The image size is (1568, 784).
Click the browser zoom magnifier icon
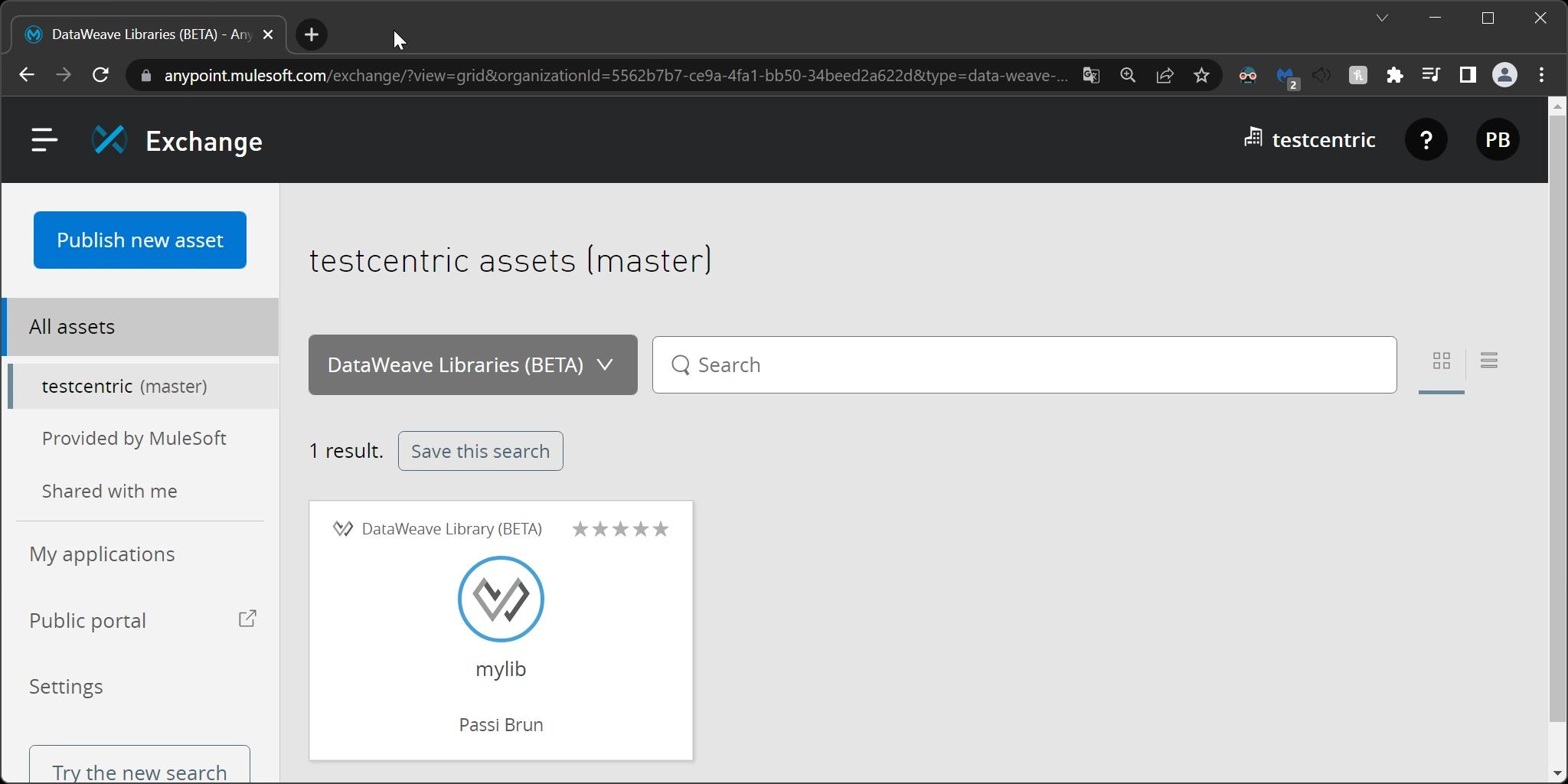point(1128,75)
